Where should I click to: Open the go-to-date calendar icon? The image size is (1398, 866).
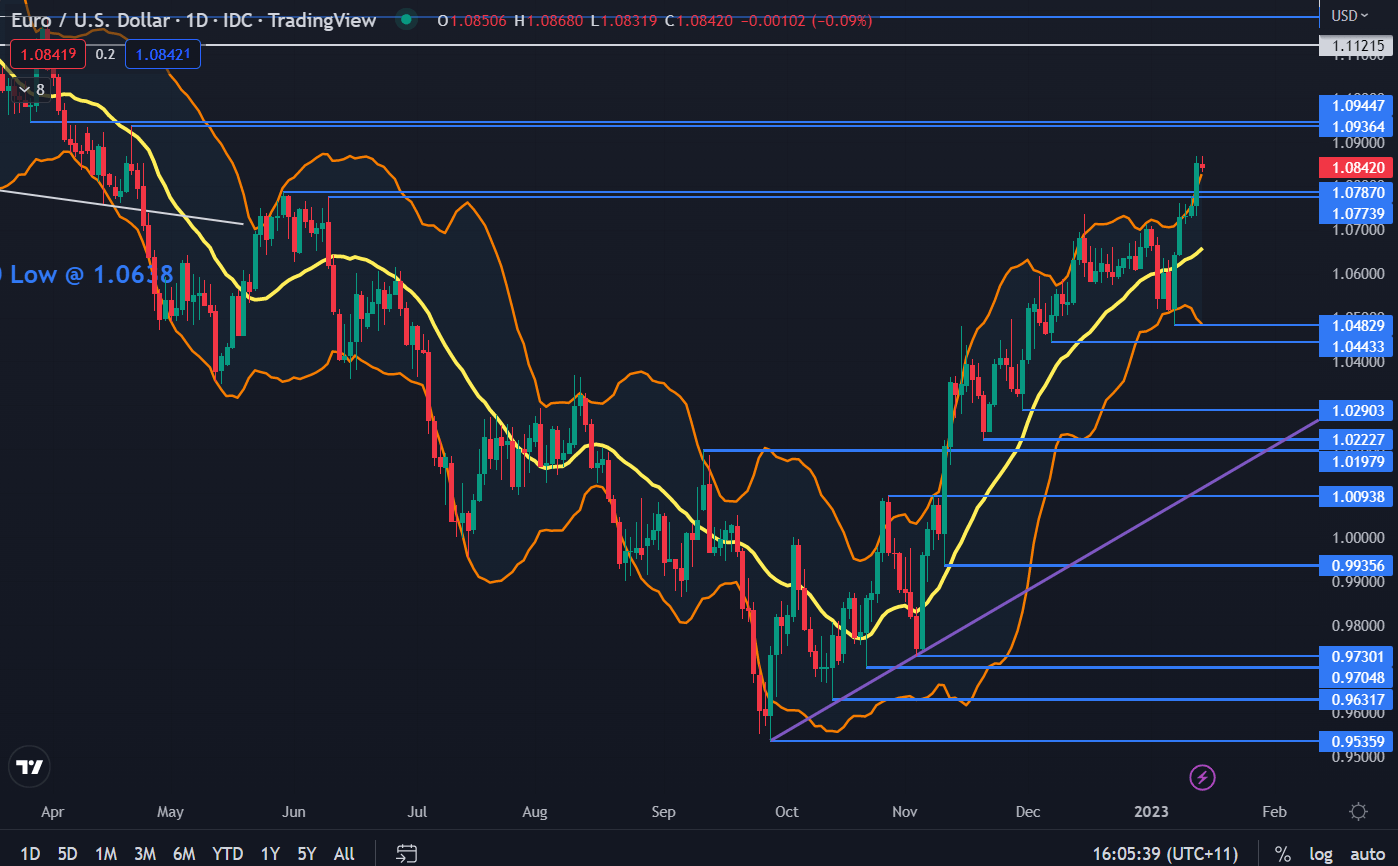(407, 853)
